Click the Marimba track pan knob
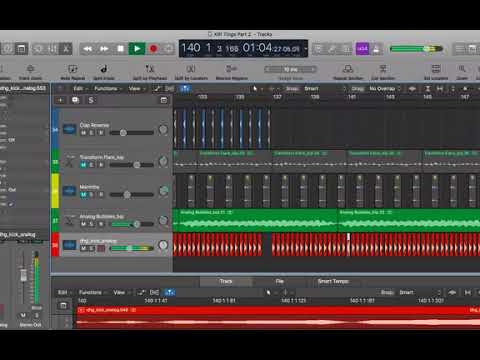 [163, 191]
